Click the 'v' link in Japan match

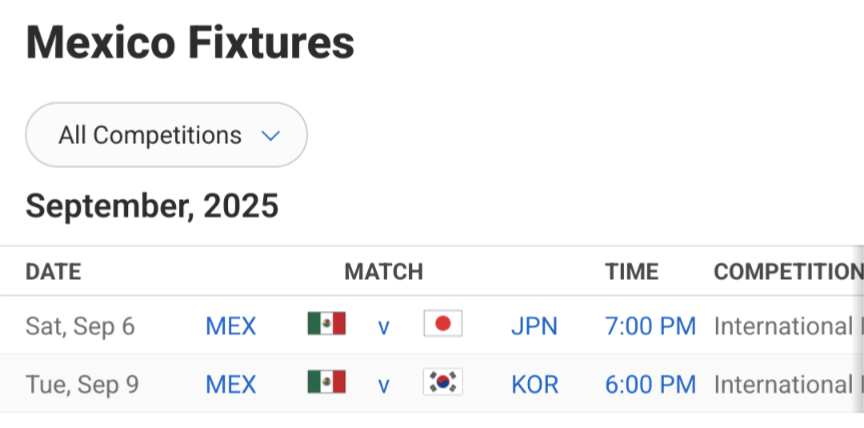point(384,328)
